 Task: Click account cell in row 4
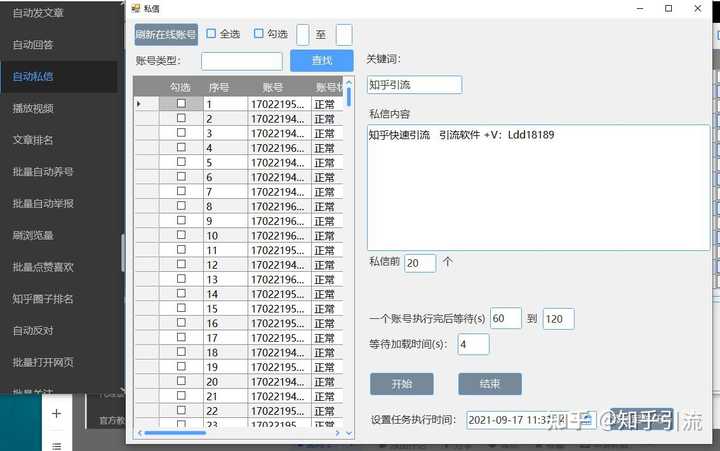[279, 148]
